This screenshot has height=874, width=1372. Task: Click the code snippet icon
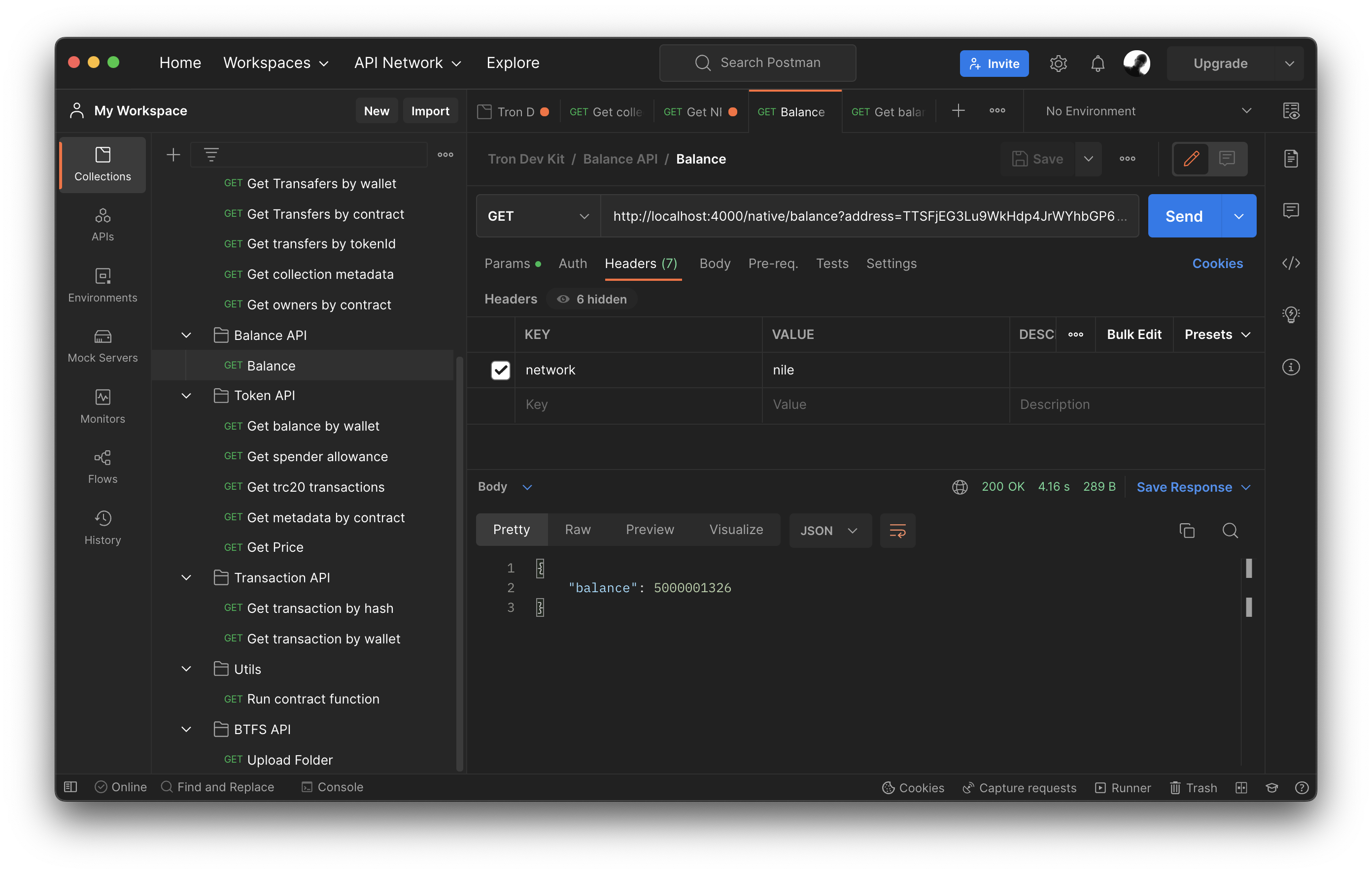(1291, 263)
